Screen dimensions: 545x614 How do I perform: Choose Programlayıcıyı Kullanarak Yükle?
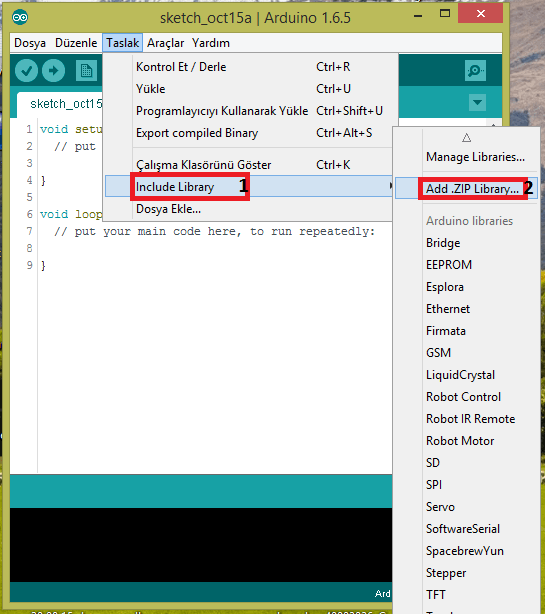click(249, 111)
